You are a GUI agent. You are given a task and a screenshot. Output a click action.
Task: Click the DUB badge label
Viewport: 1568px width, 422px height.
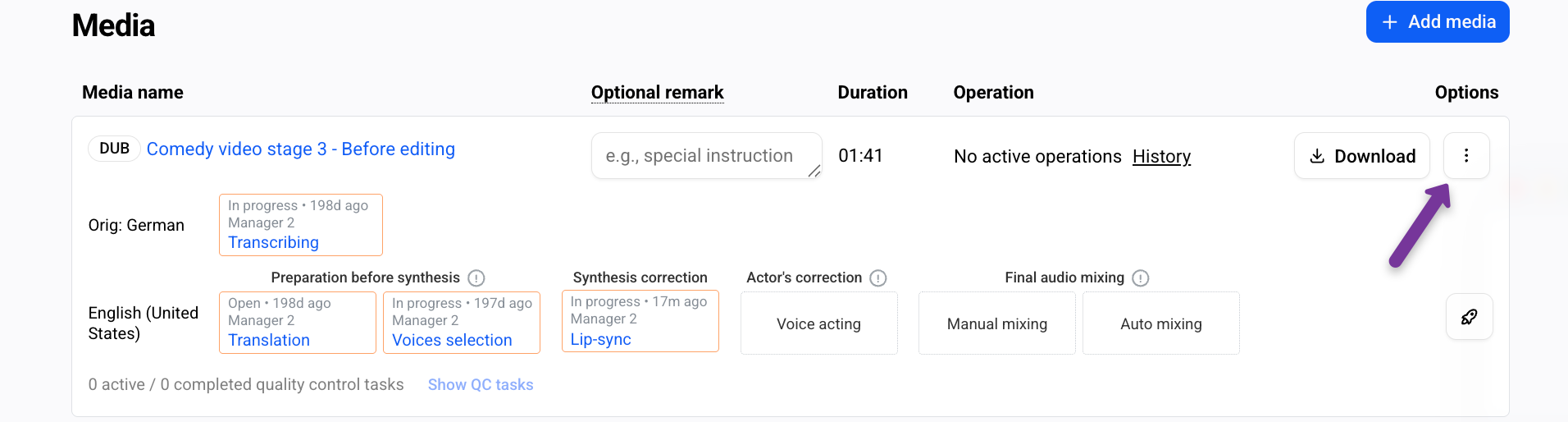coord(114,149)
